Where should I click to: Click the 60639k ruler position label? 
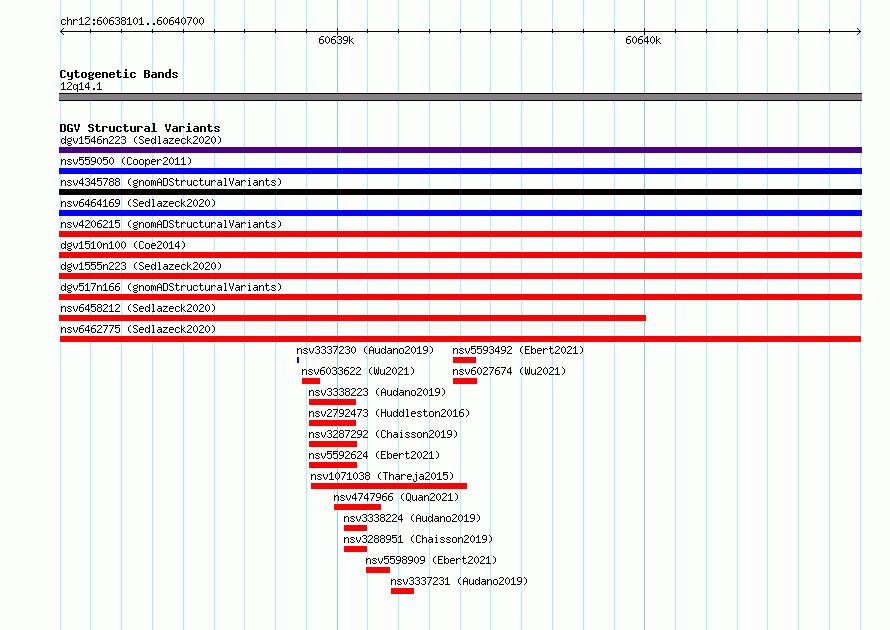336,40
